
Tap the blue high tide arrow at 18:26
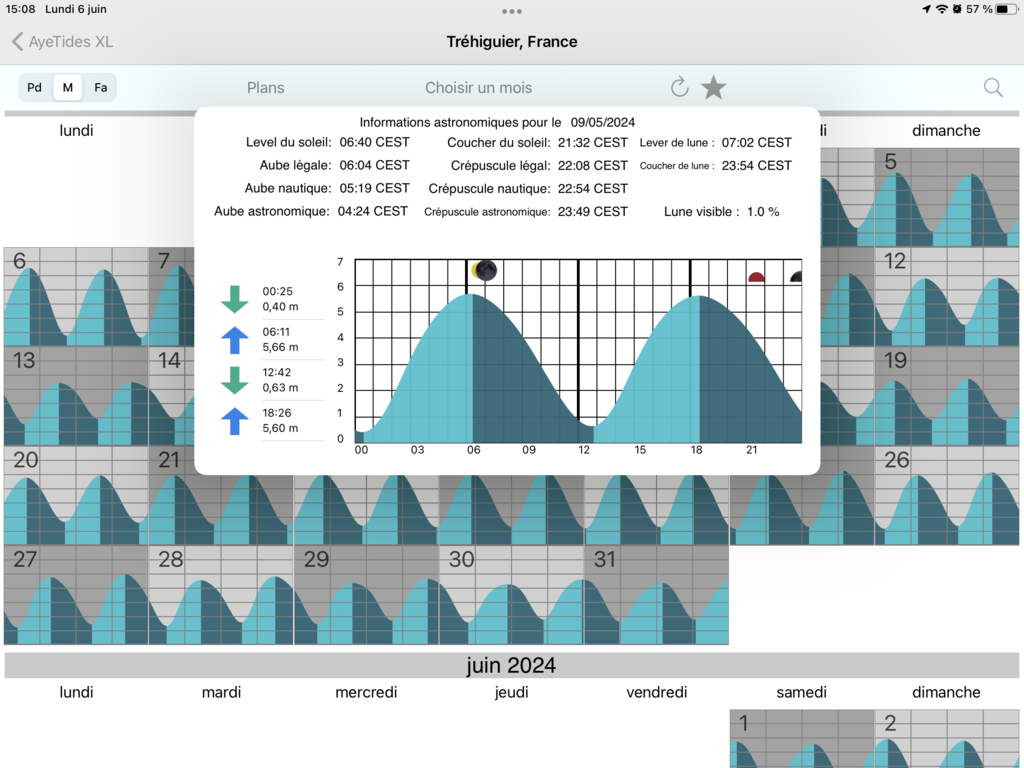tap(234, 421)
